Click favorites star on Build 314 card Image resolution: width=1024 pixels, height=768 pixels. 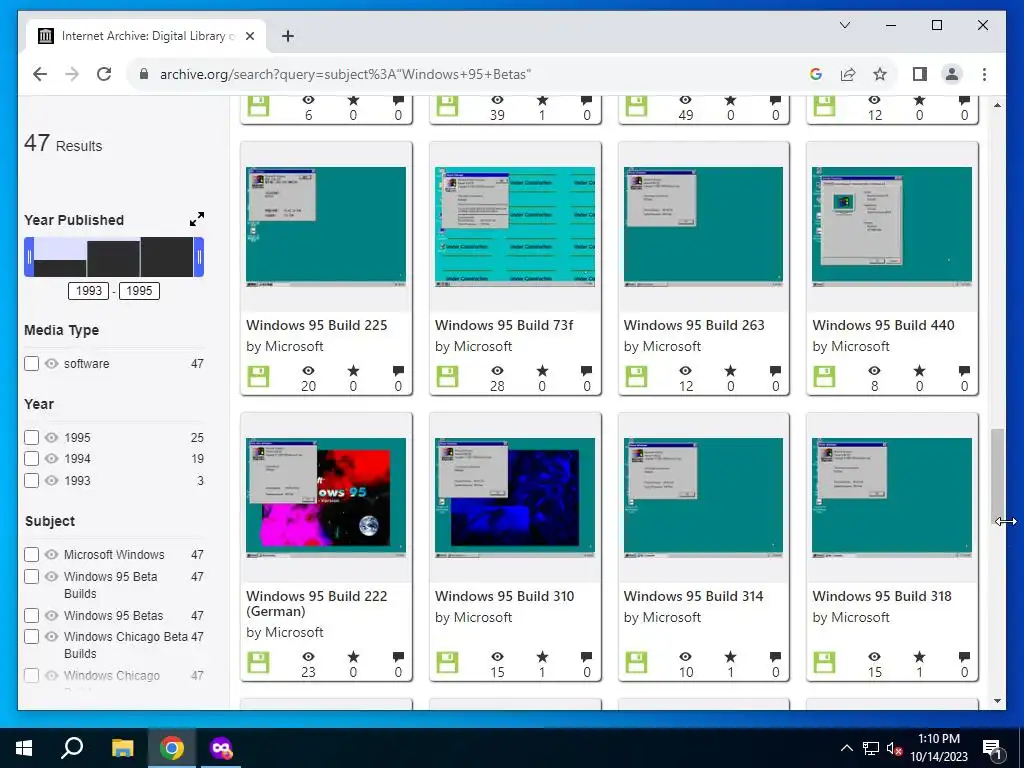point(730,656)
